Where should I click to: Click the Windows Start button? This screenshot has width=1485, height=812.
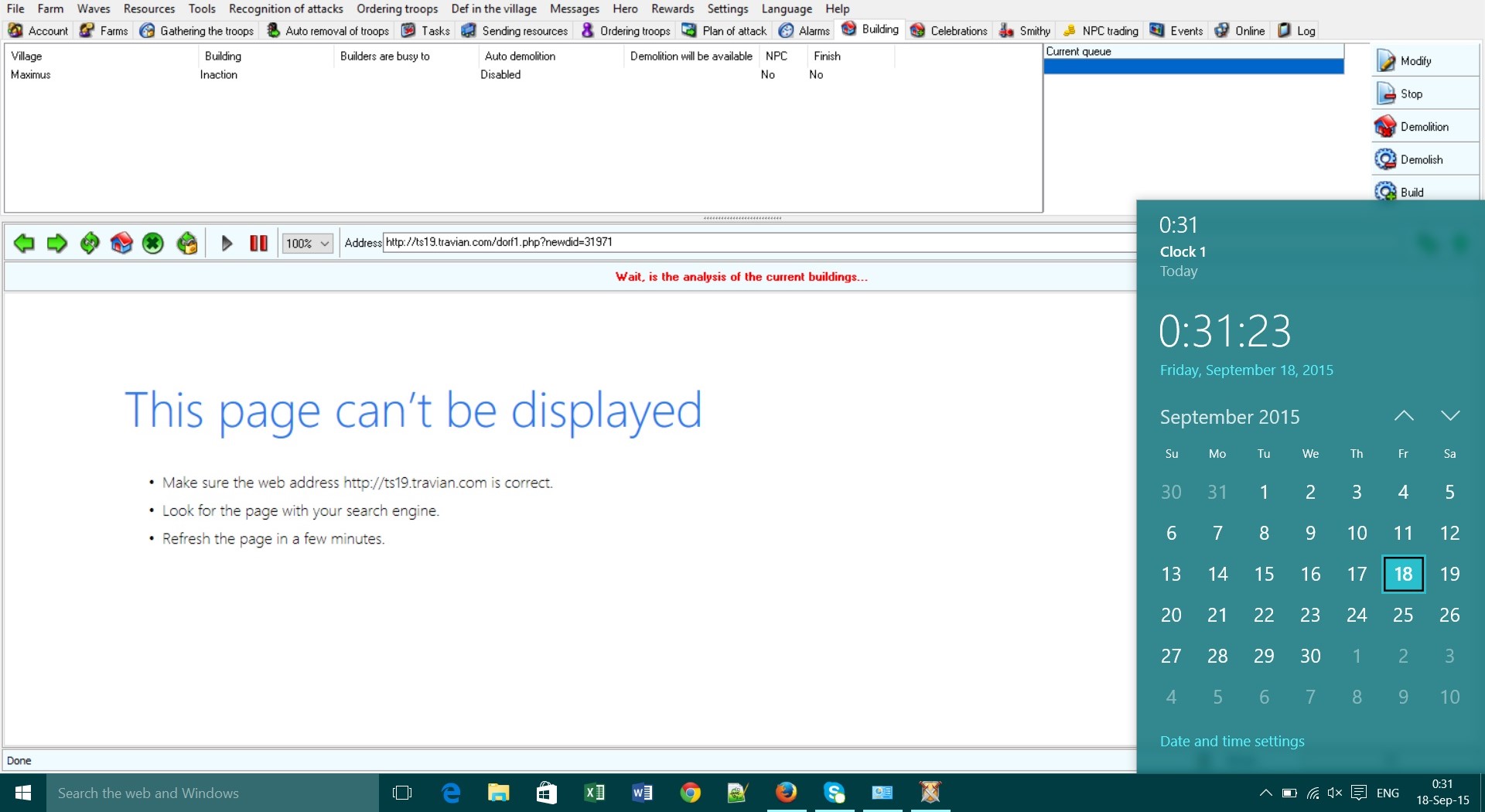23,793
